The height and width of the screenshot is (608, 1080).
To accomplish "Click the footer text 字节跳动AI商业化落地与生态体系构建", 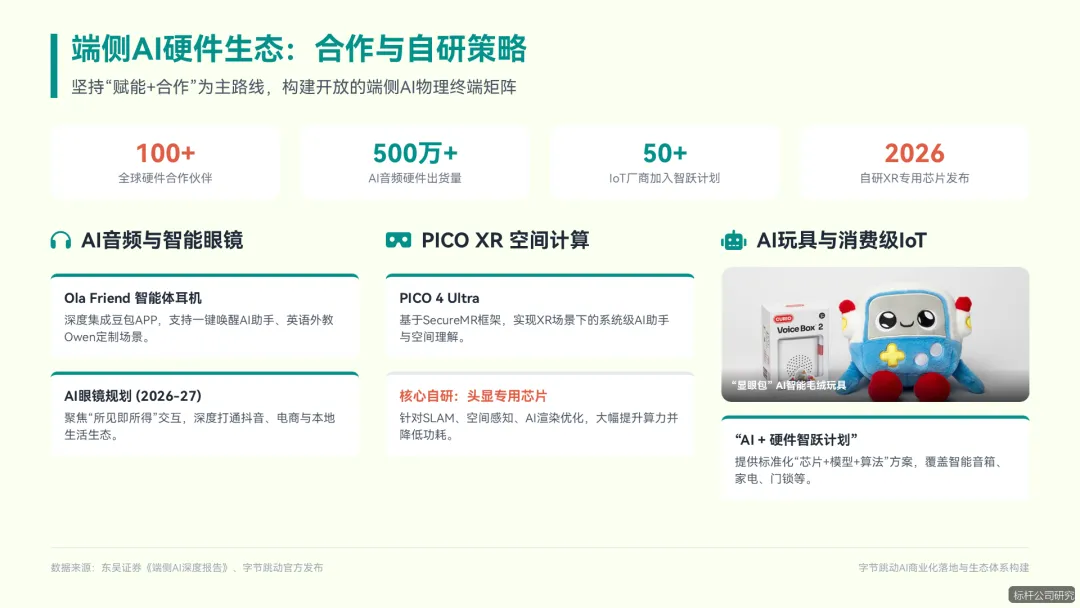I will point(944,568).
